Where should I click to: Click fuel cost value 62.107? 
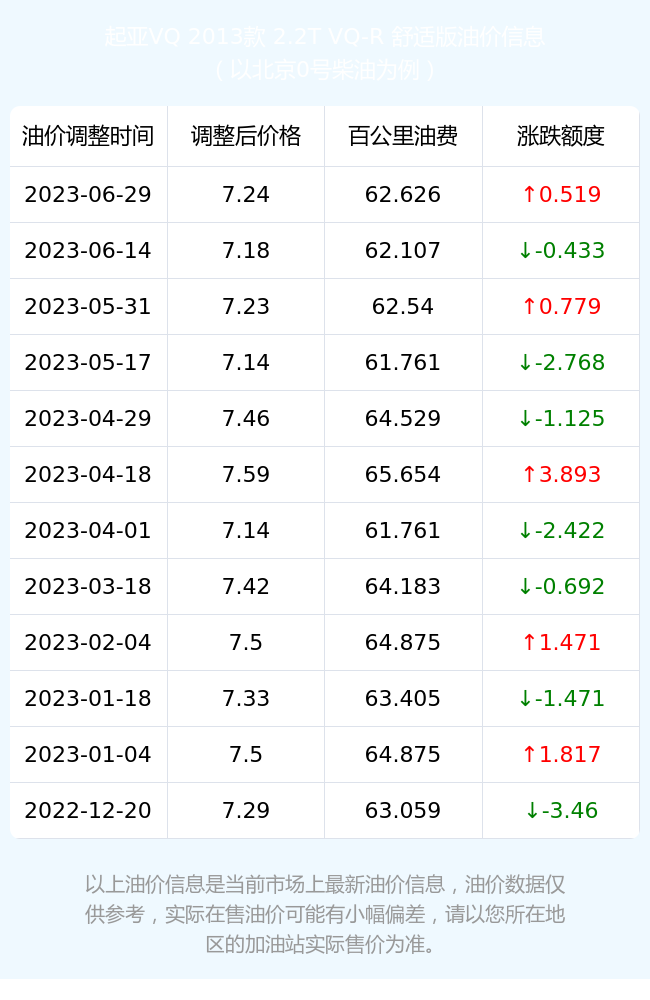click(403, 251)
